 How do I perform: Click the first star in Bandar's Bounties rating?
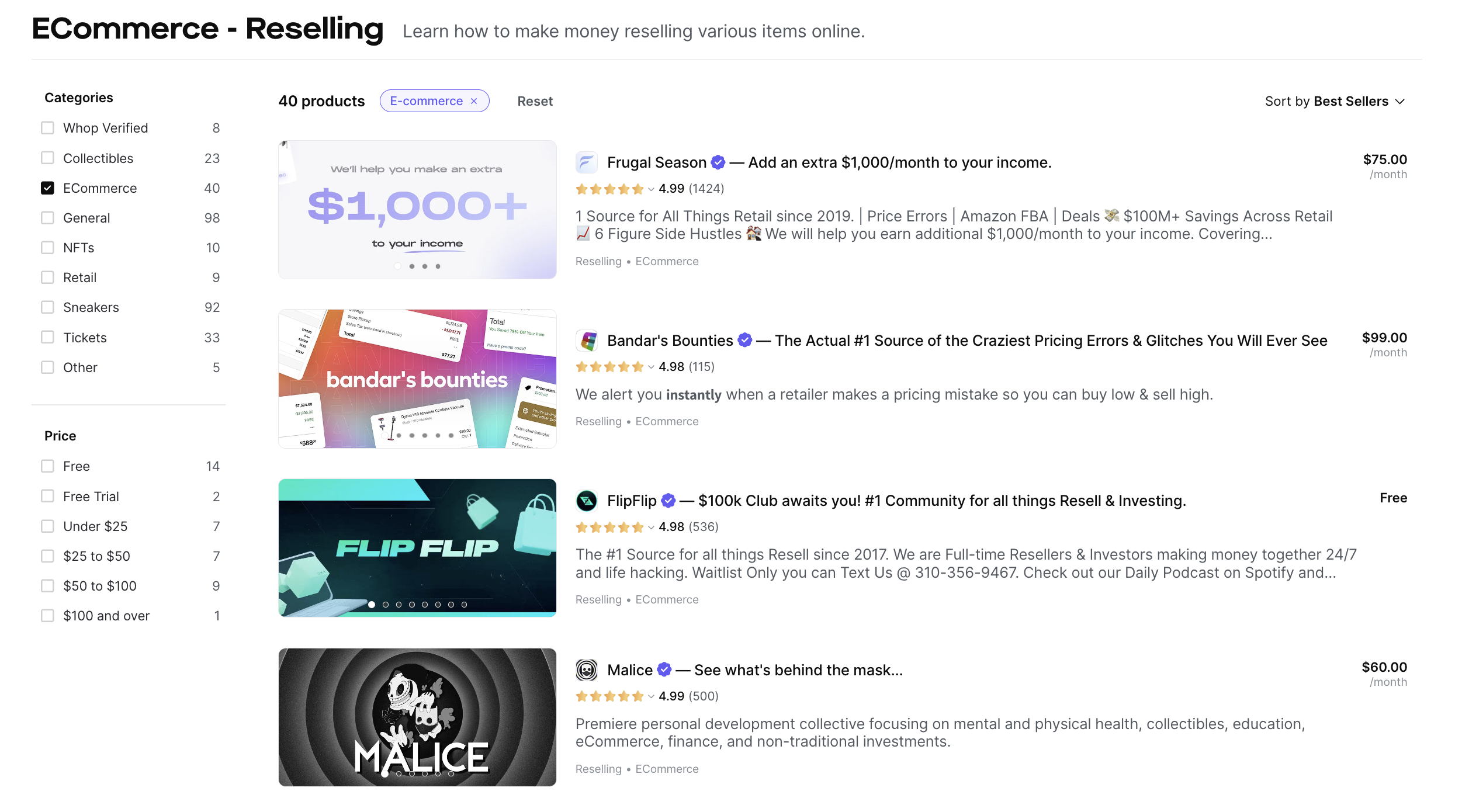pyautogui.click(x=582, y=367)
